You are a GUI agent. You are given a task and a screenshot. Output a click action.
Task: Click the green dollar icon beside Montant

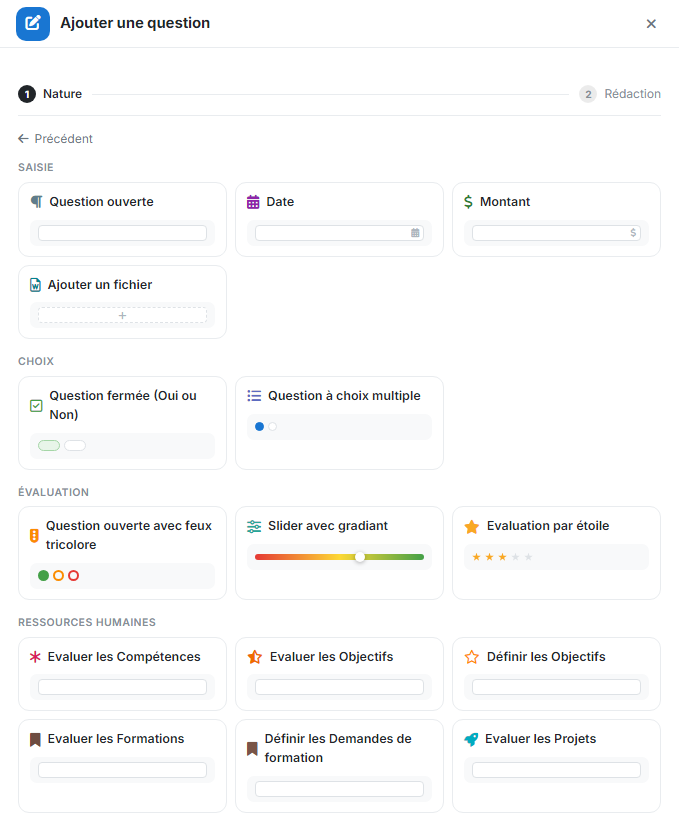pos(468,202)
